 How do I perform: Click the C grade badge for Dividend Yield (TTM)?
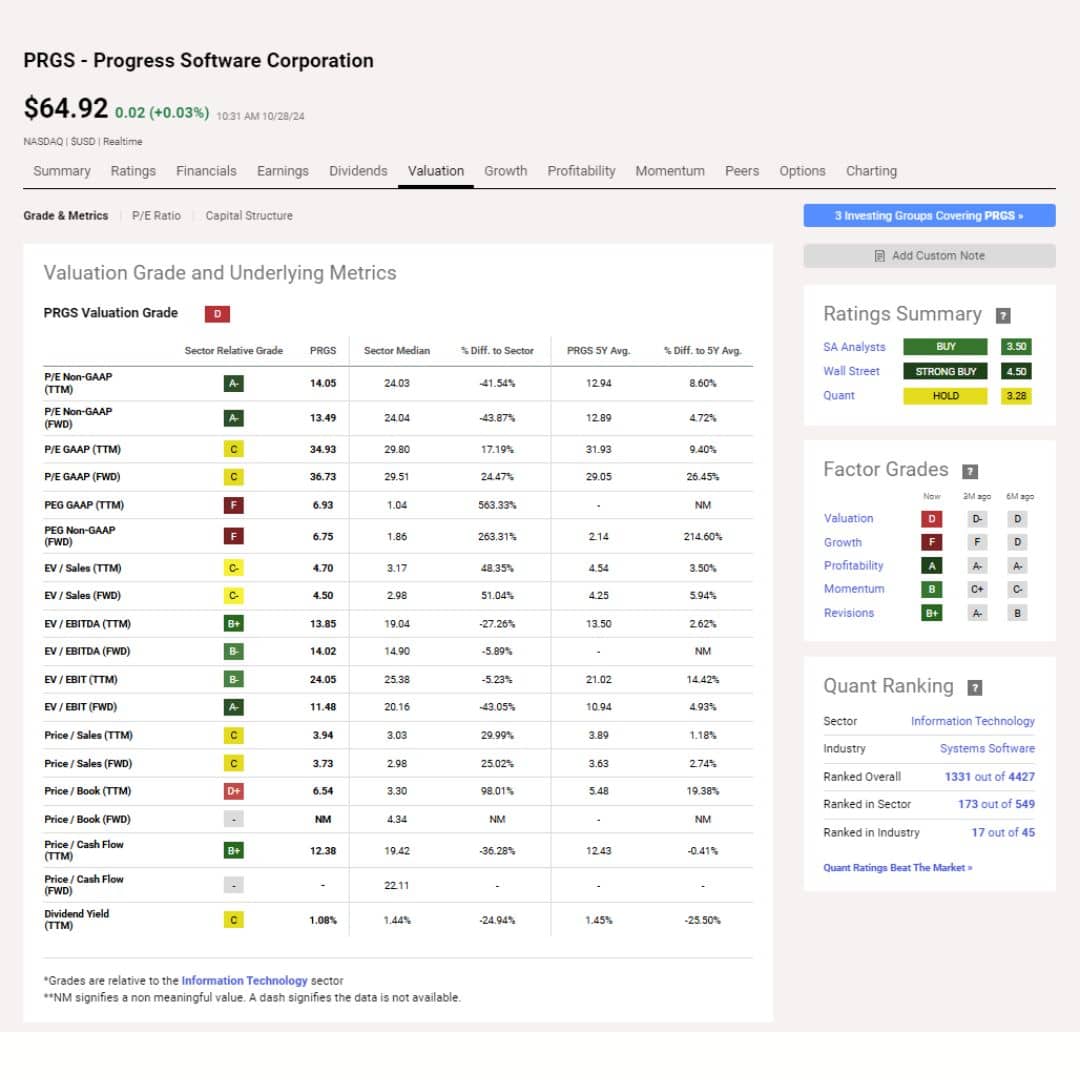pos(233,920)
